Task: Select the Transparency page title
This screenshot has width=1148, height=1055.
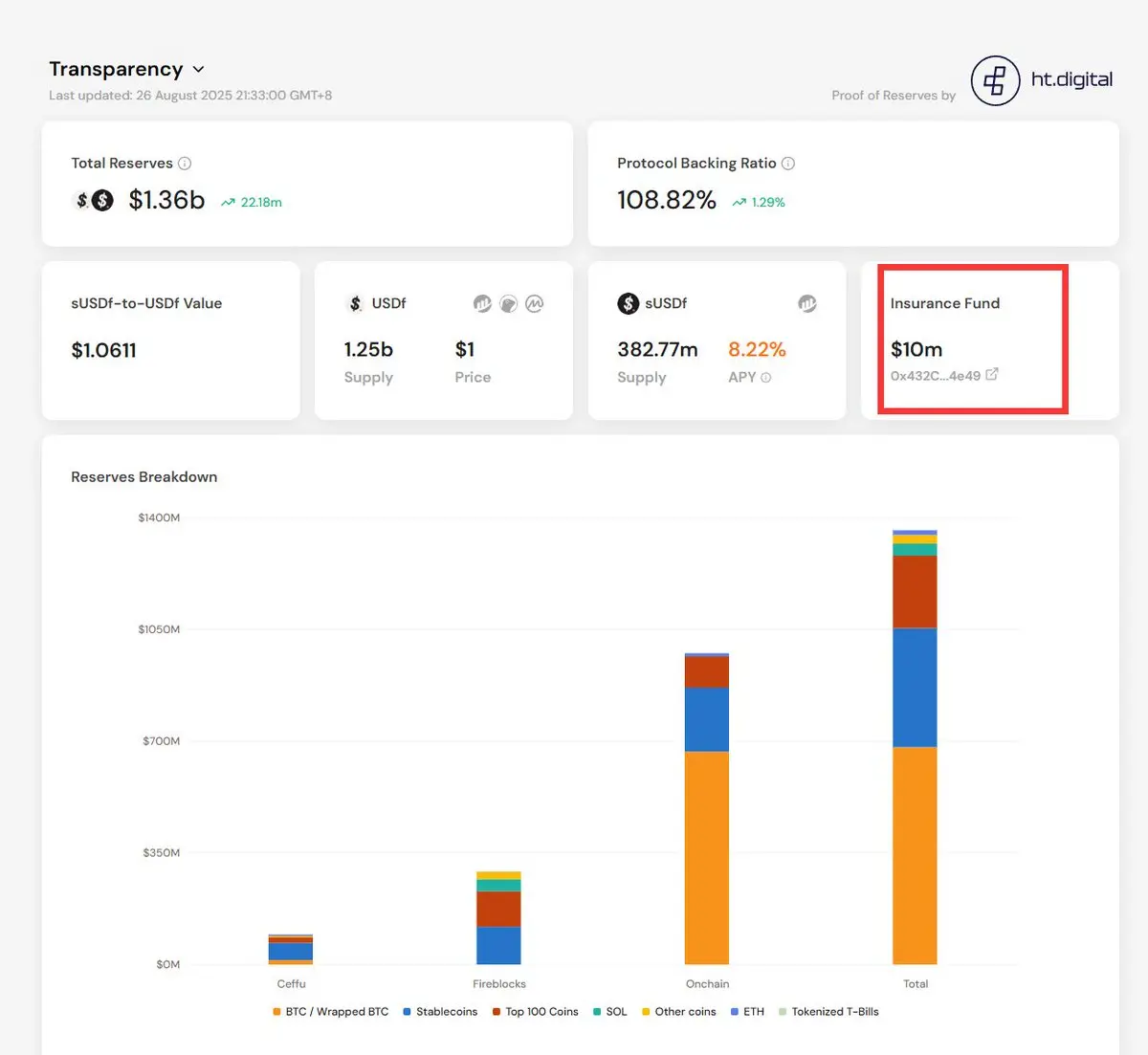Action: click(x=116, y=69)
